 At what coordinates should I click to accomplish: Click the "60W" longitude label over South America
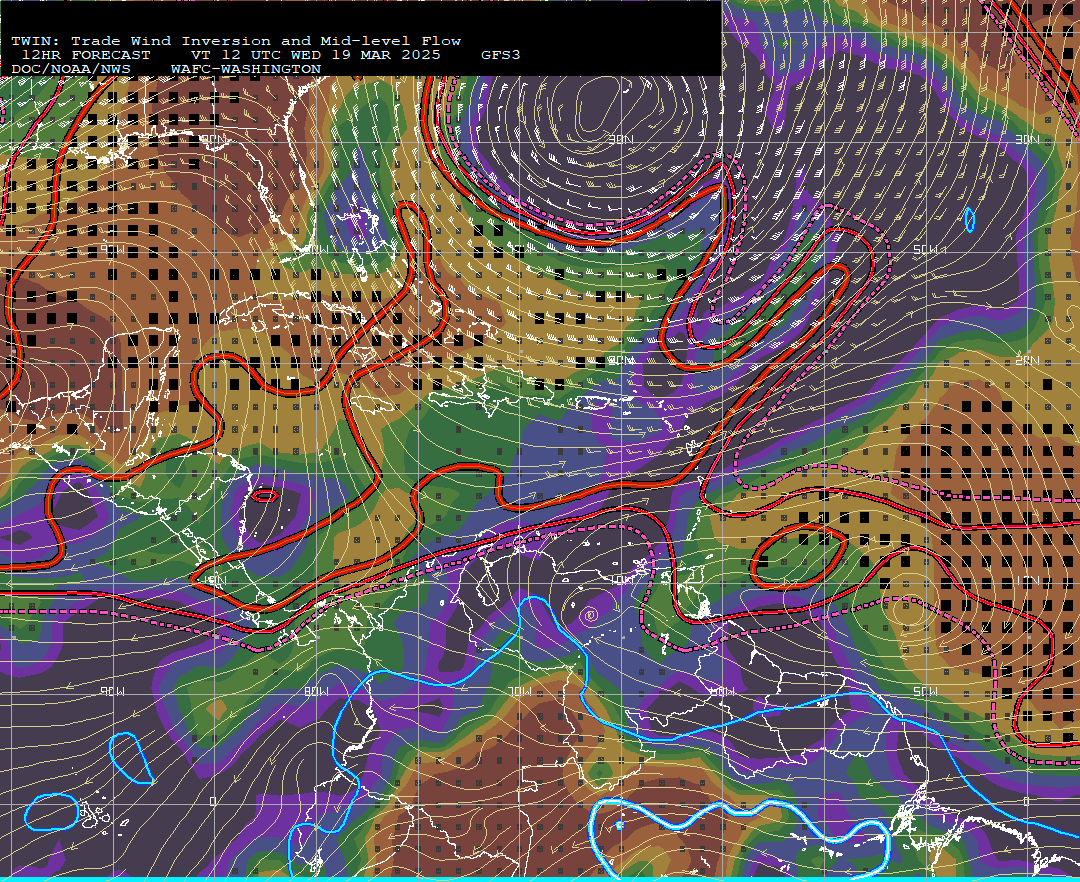click(x=723, y=691)
